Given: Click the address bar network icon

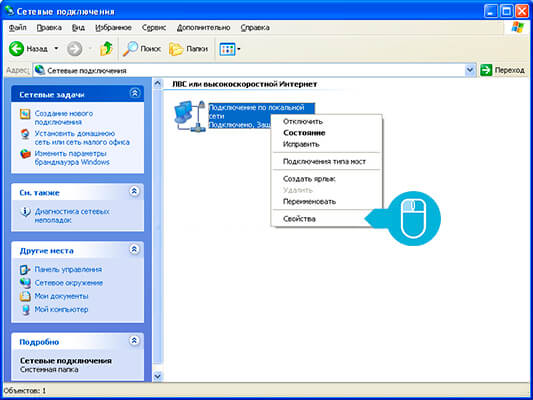Looking at the screenshot, I should pyautogui.click(x=40, y=70).
